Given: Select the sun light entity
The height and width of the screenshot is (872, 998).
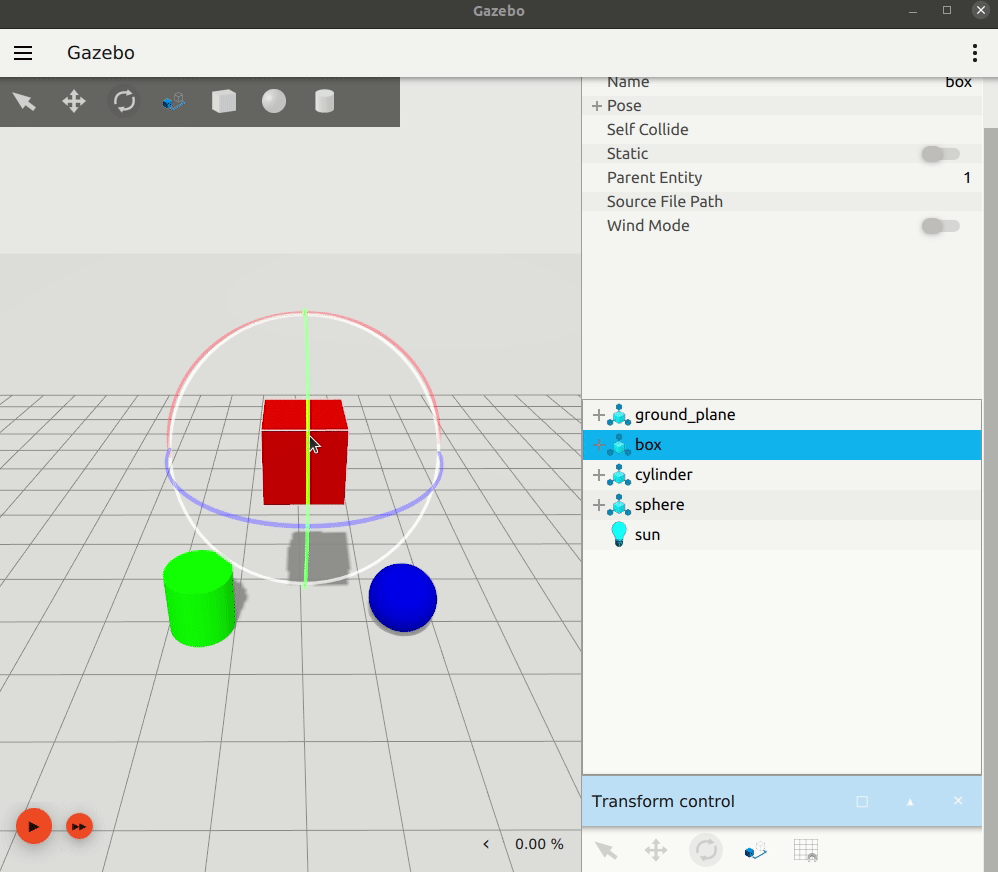Looking at the screenshot, I should (782, 535).
